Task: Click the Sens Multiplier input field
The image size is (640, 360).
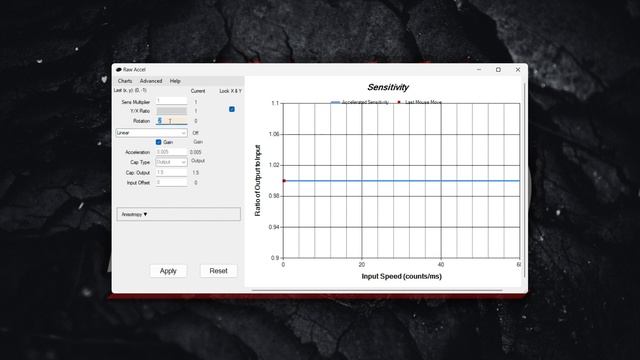Action: click(x=171, y=101)
